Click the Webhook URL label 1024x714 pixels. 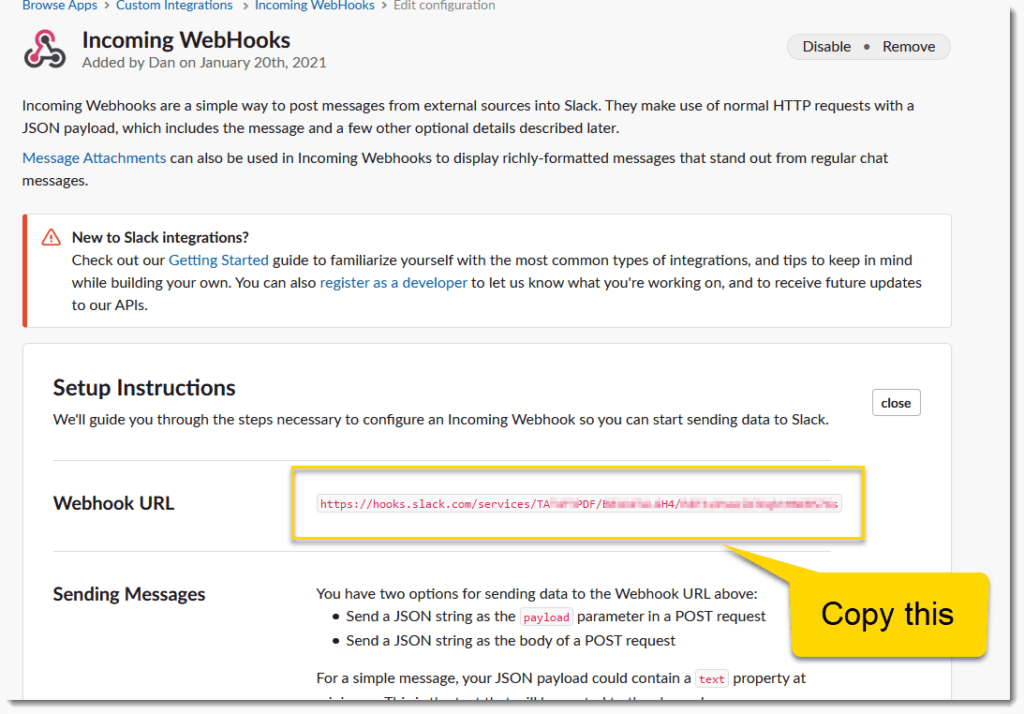(x=114, y=504)
